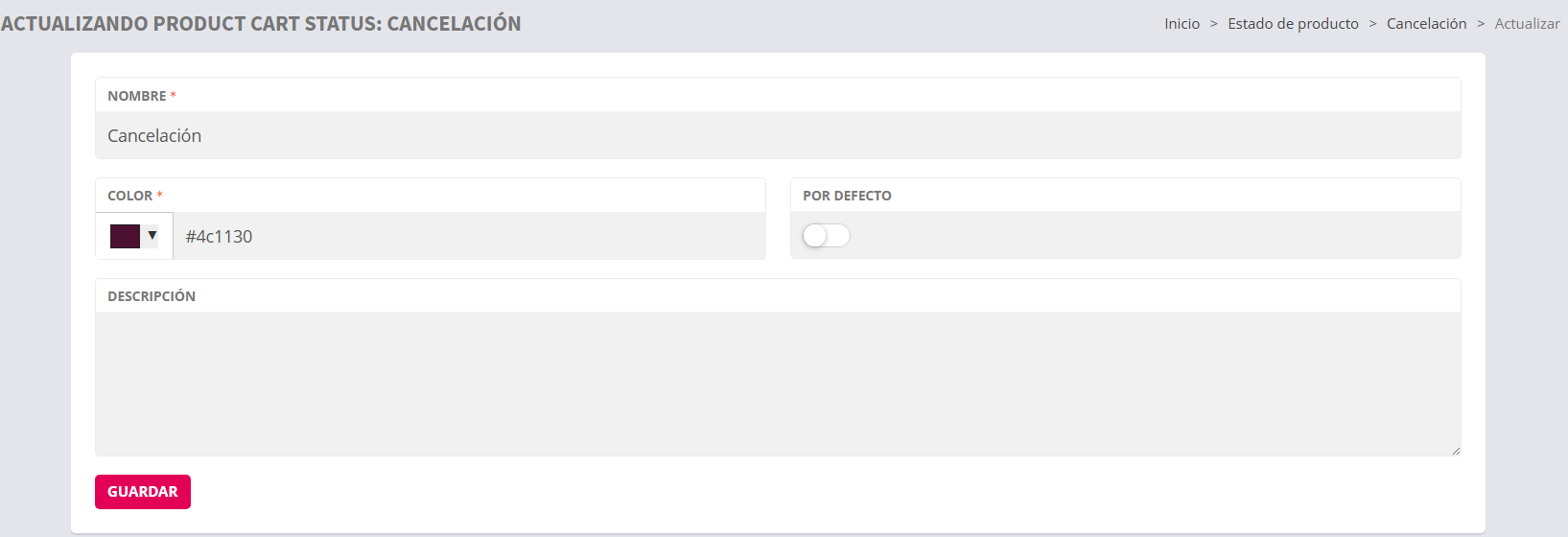
Task: Open the color picker dropdown arrow
Action: (x=152, y=235)
